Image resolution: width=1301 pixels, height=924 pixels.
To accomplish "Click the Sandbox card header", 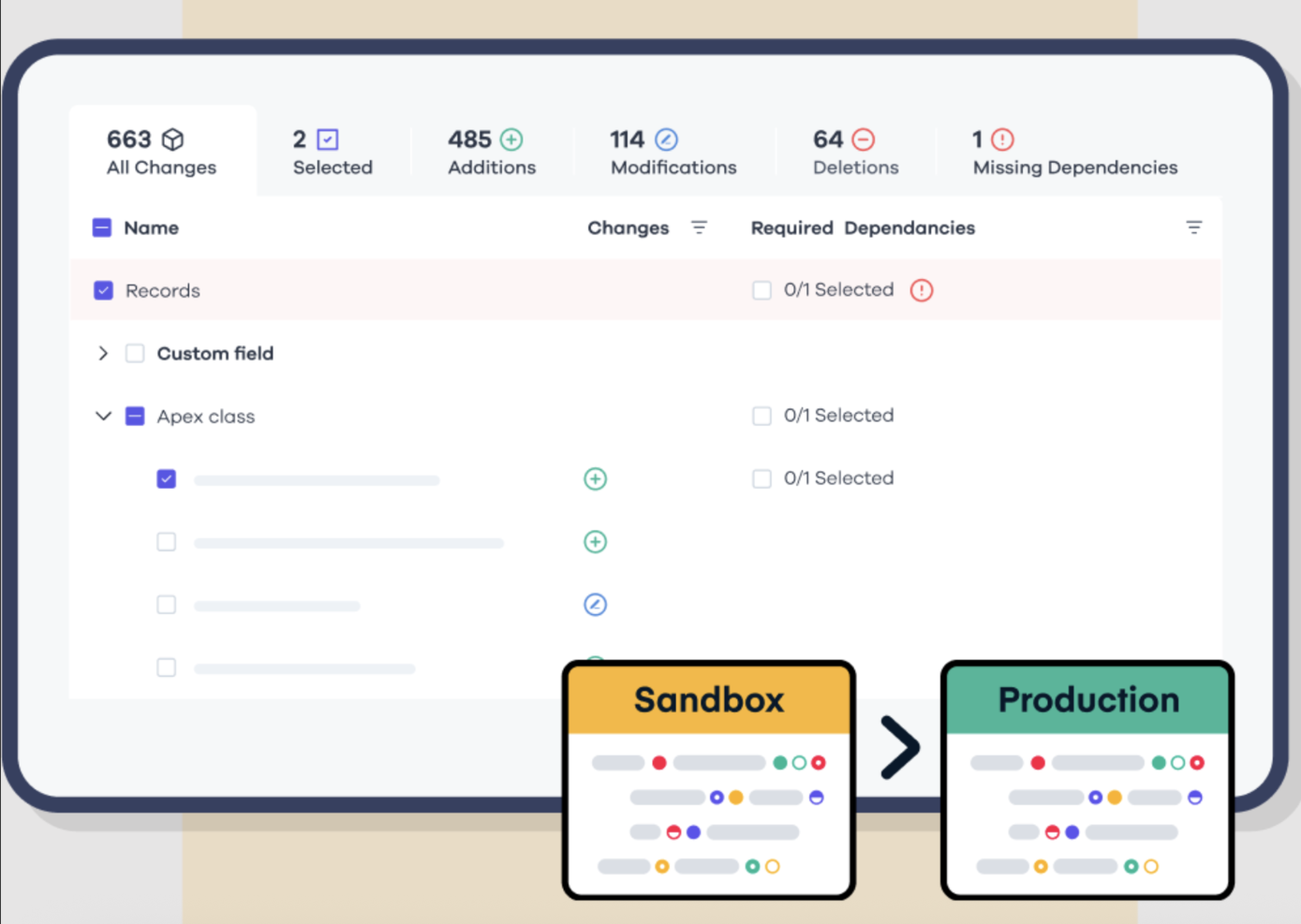I will (x=709, y=698).
